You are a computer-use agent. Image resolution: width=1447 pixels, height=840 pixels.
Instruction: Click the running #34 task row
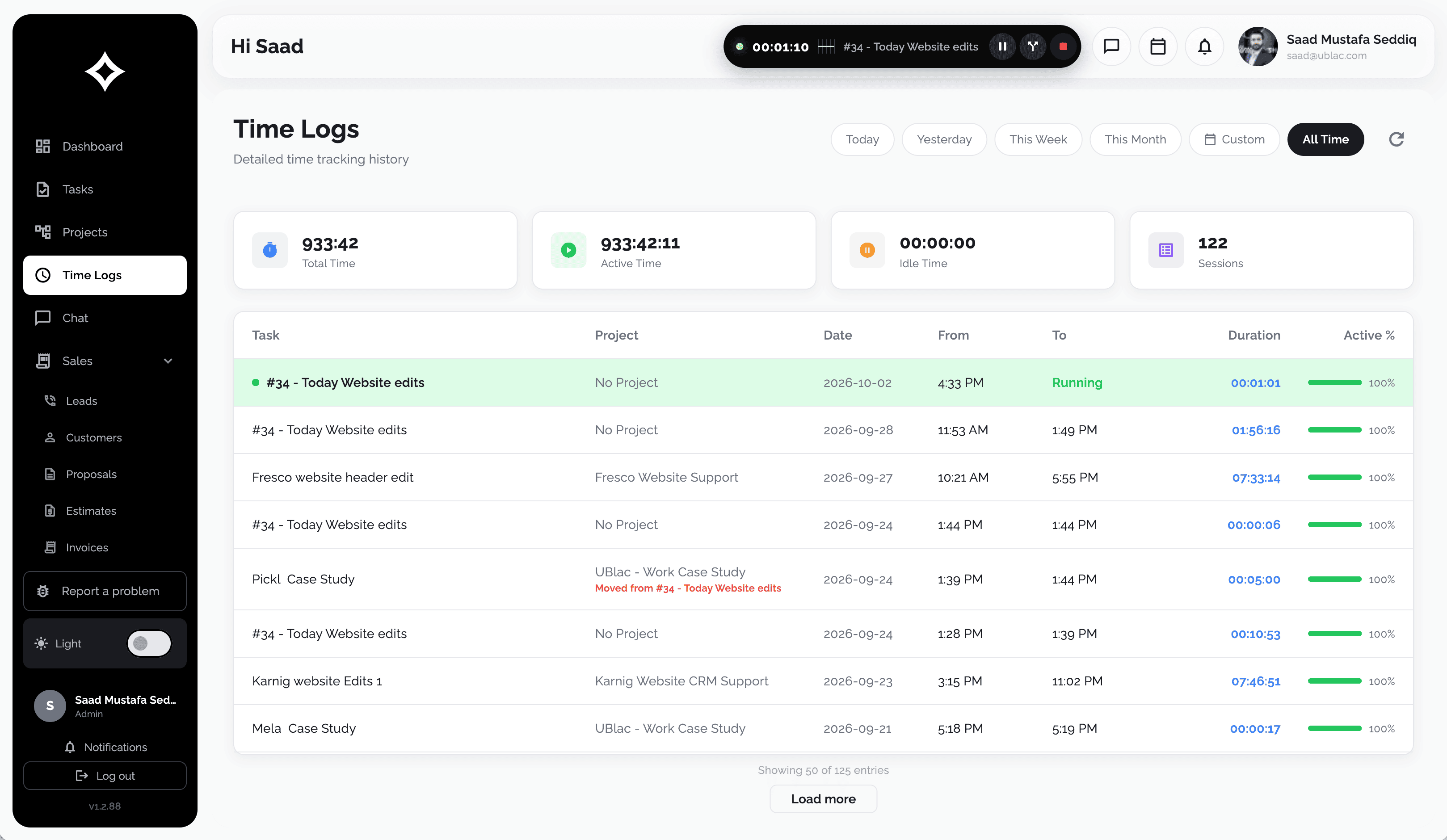(823, 383)
